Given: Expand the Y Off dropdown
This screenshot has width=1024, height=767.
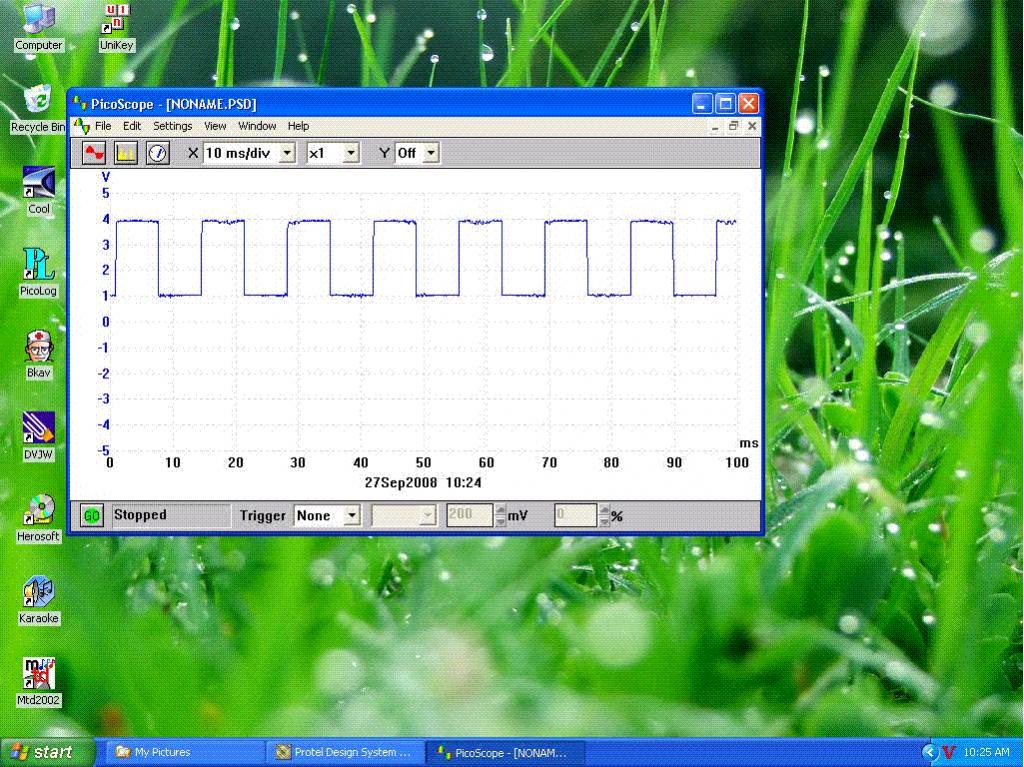Looking at the screenshot, I should pos(431,153).
